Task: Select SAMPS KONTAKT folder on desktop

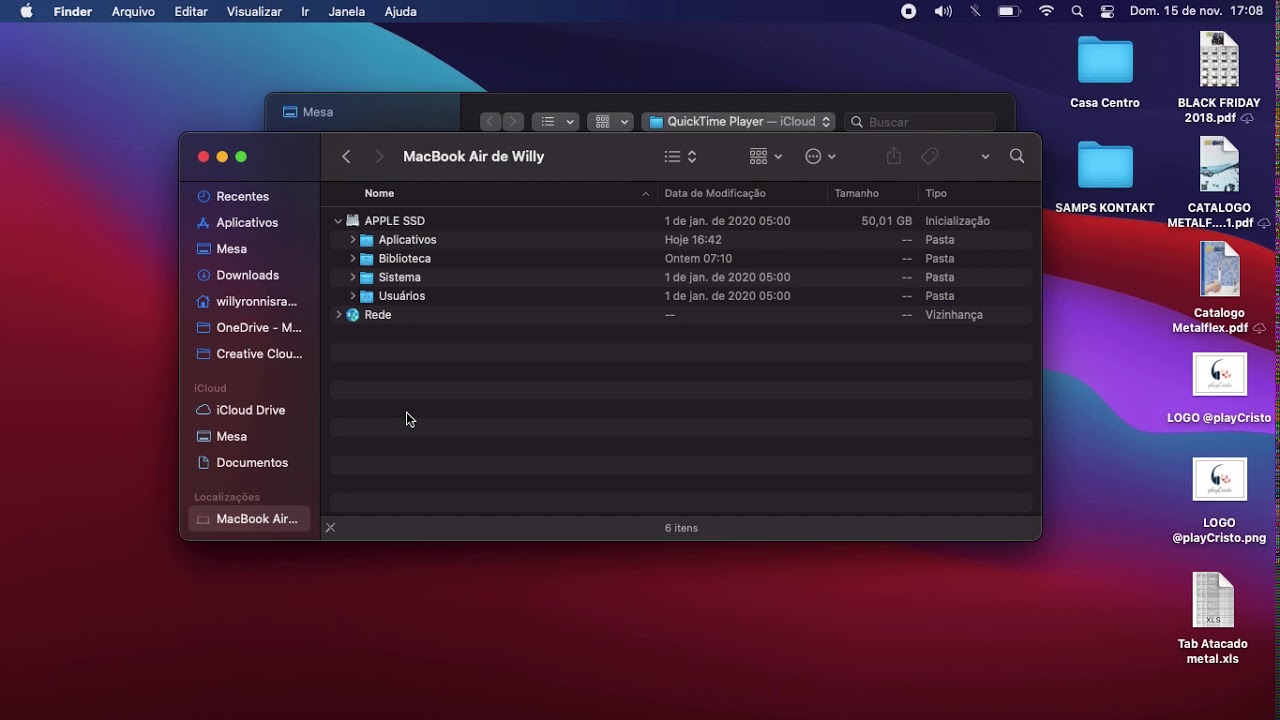Action: point(1105,178)
